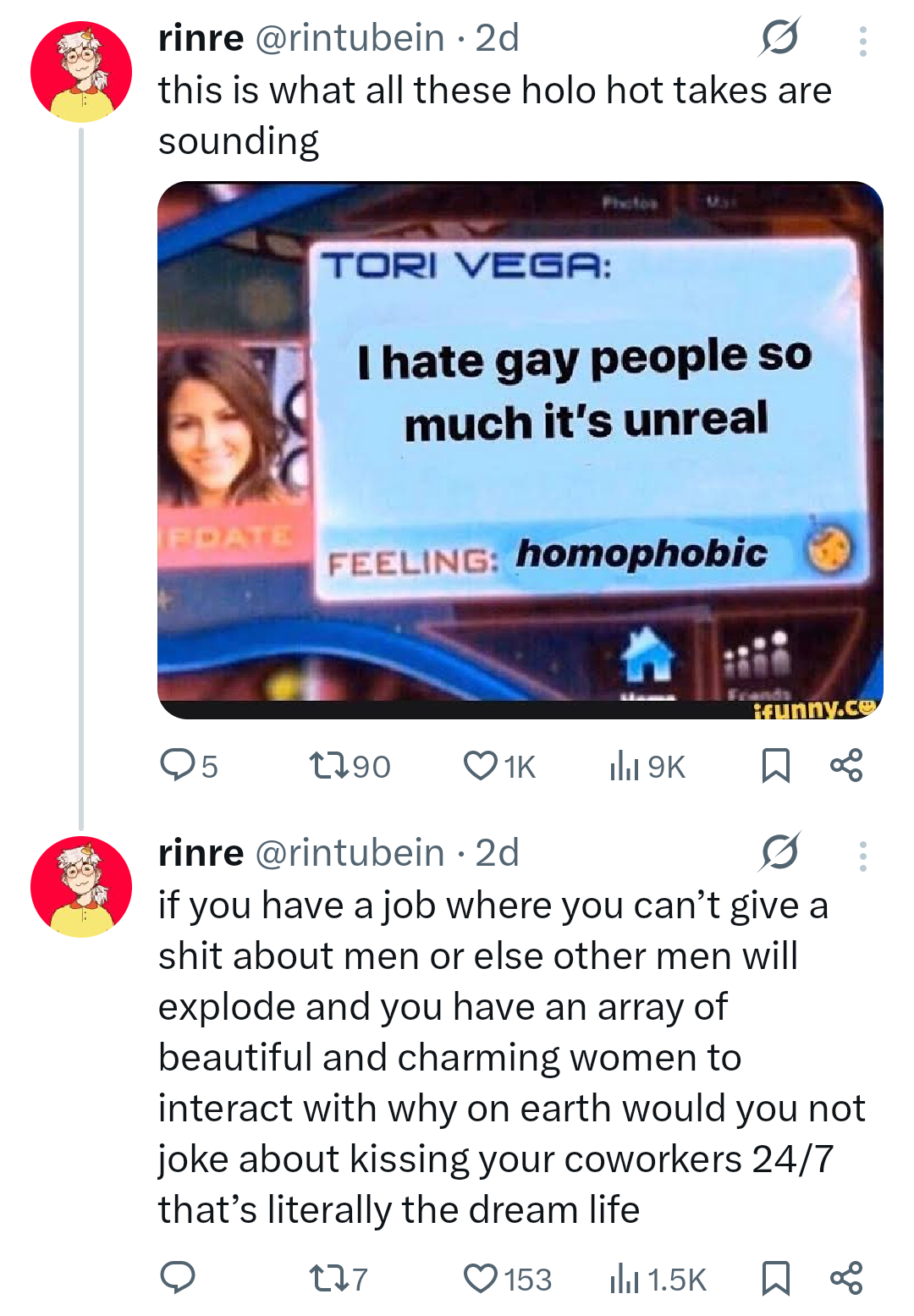Open Grok icon on the first tweet

click(x=779, y=38)
